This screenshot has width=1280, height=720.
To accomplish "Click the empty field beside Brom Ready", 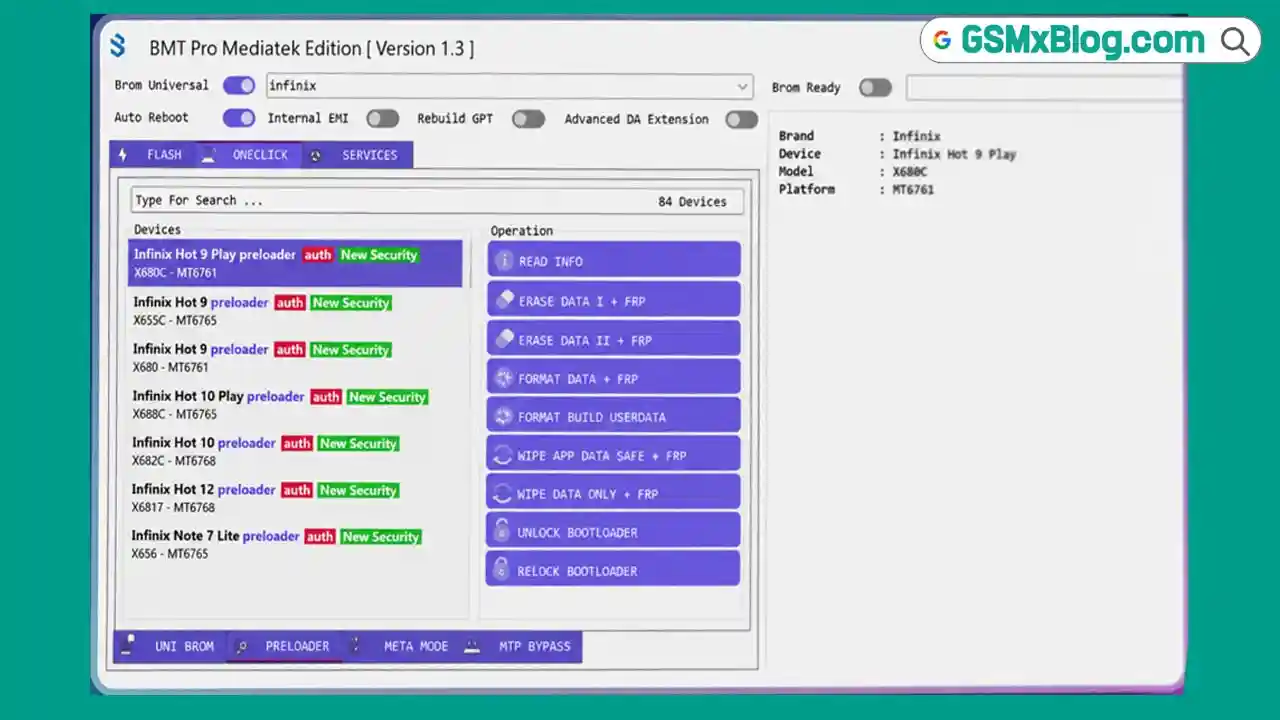I will coord(1043,88).
